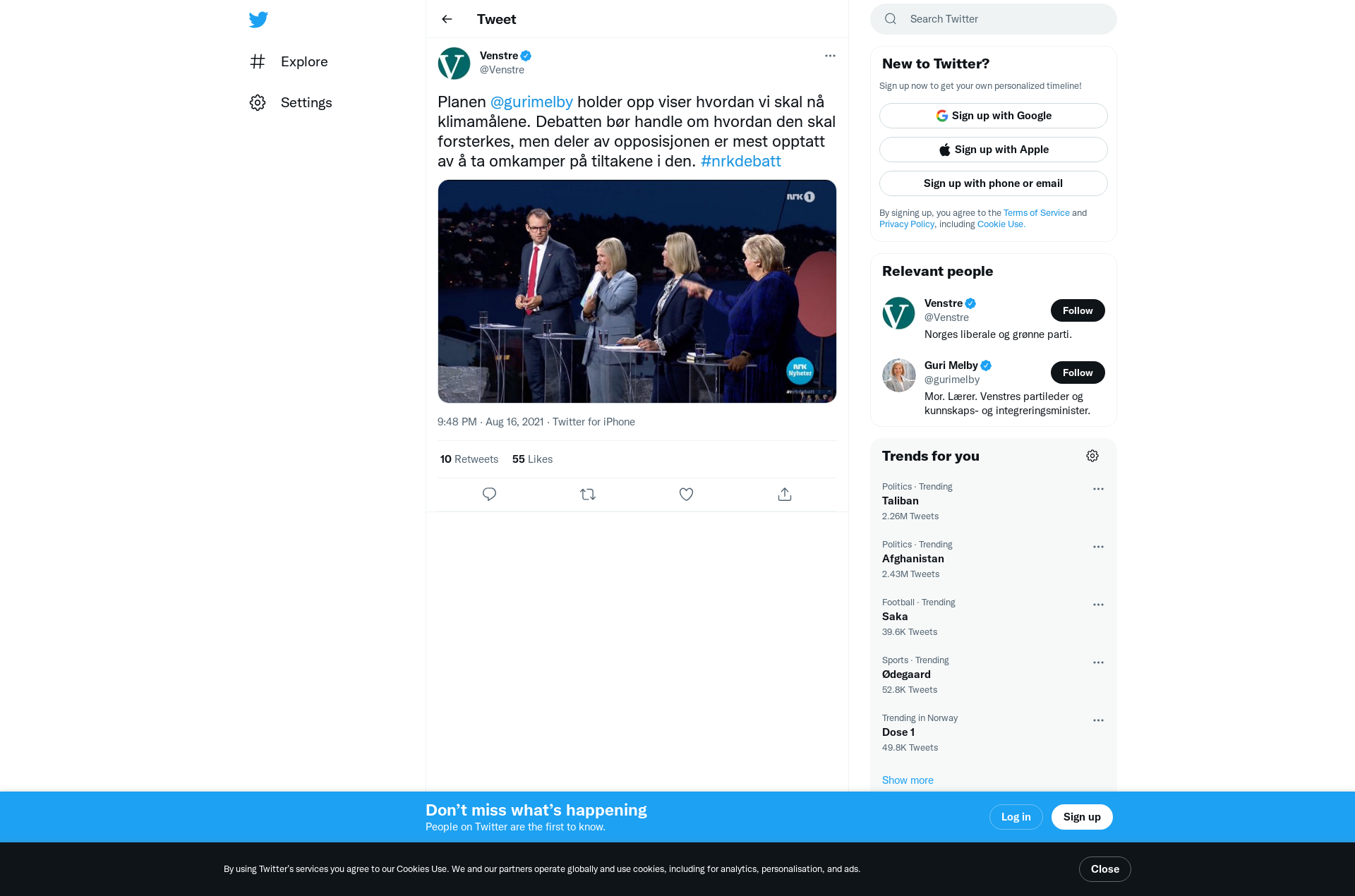The image size is (1355, 896).
Task: Open Trends settings gear icon
Action: [1092, 456]
